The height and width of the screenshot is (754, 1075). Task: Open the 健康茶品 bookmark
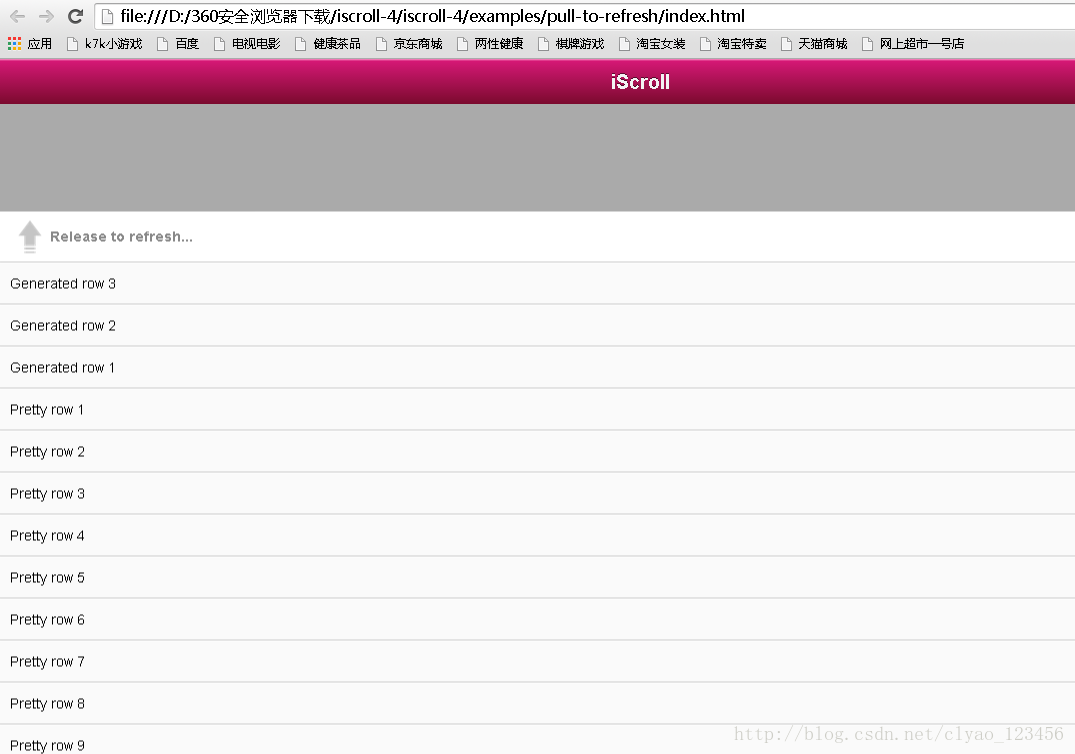click(328, 44)
